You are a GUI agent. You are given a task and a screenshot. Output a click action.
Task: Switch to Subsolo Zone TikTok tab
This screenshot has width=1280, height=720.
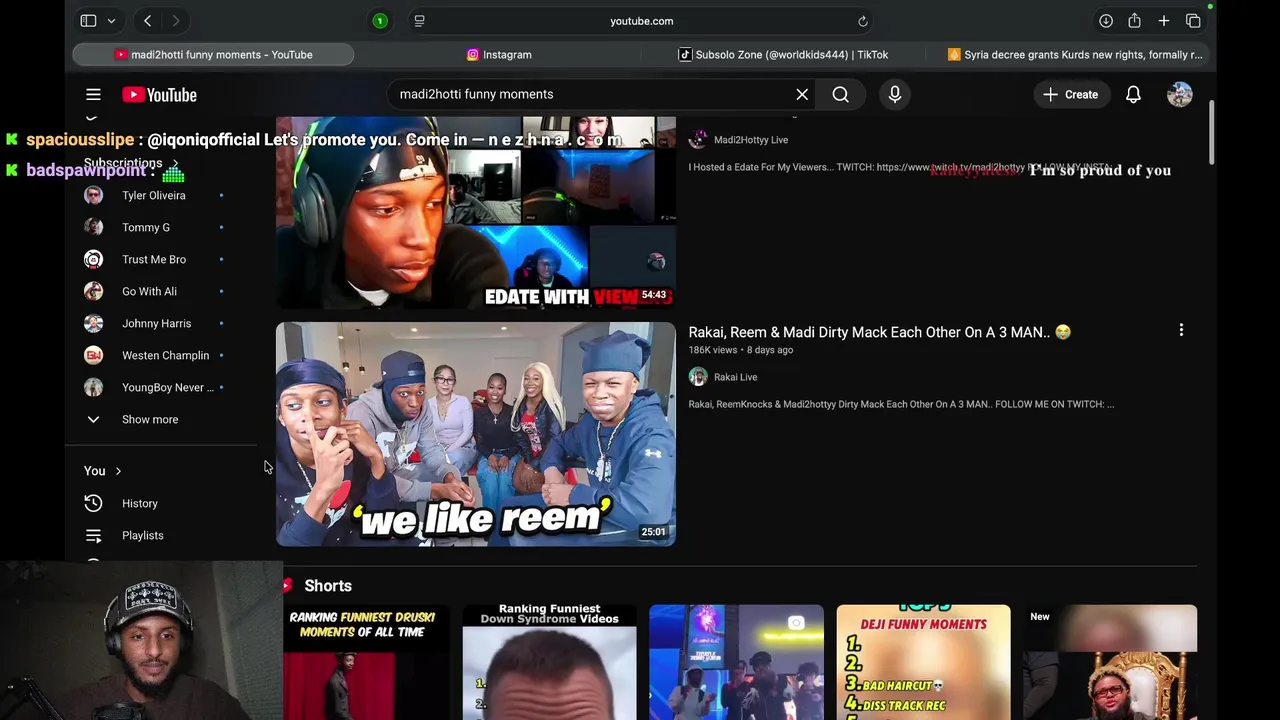point(783,55)
